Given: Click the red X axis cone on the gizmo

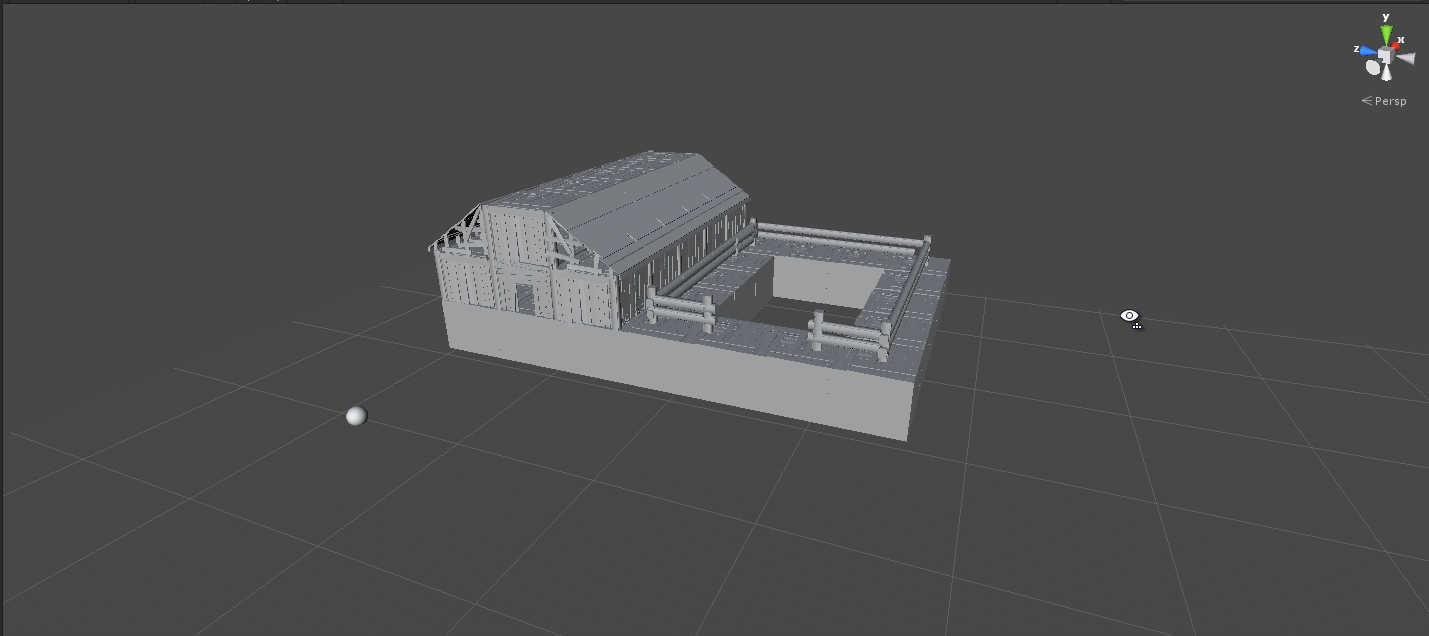Looking at the screenshot, I should [x=1397, y=45].
